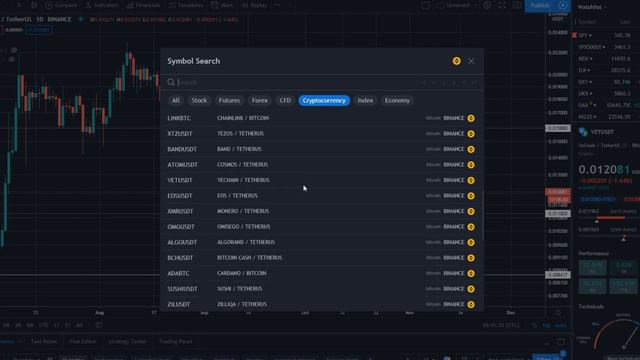
Task: Click Binance icon on VETUSDT row
Action: (x=471, y=180)
